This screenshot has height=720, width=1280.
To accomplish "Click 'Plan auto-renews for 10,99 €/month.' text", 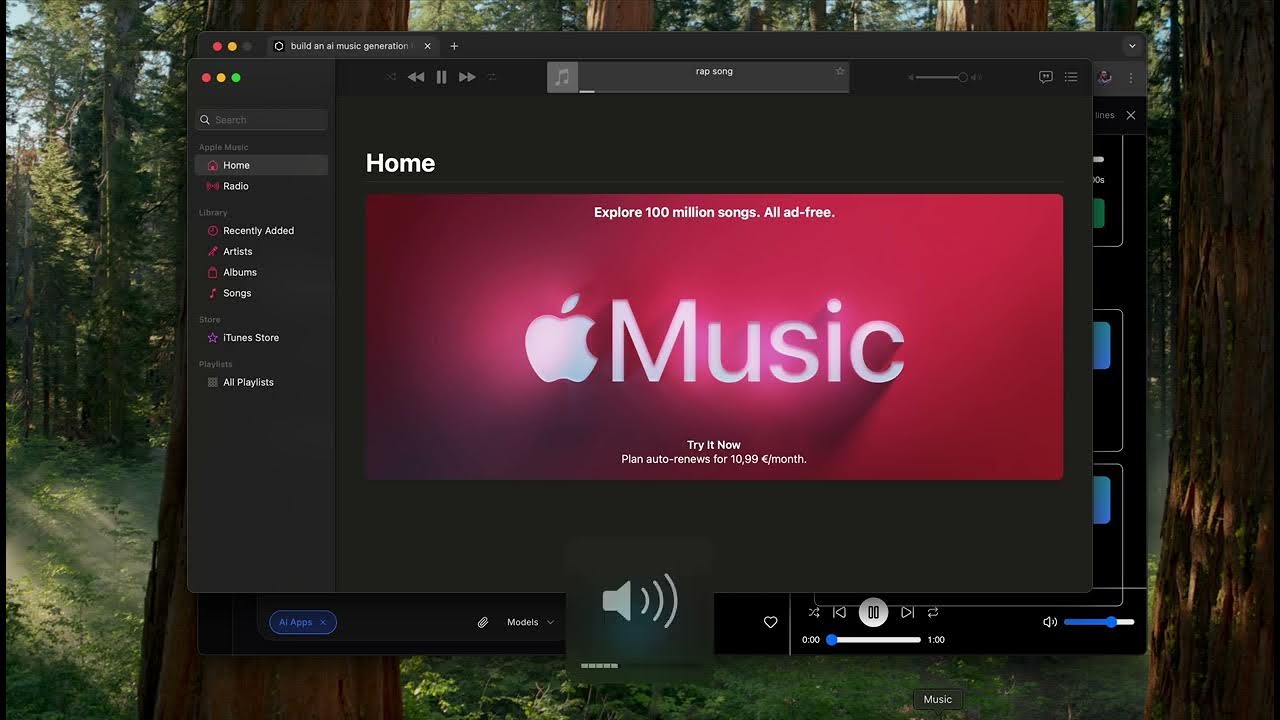I will point(714,459).
